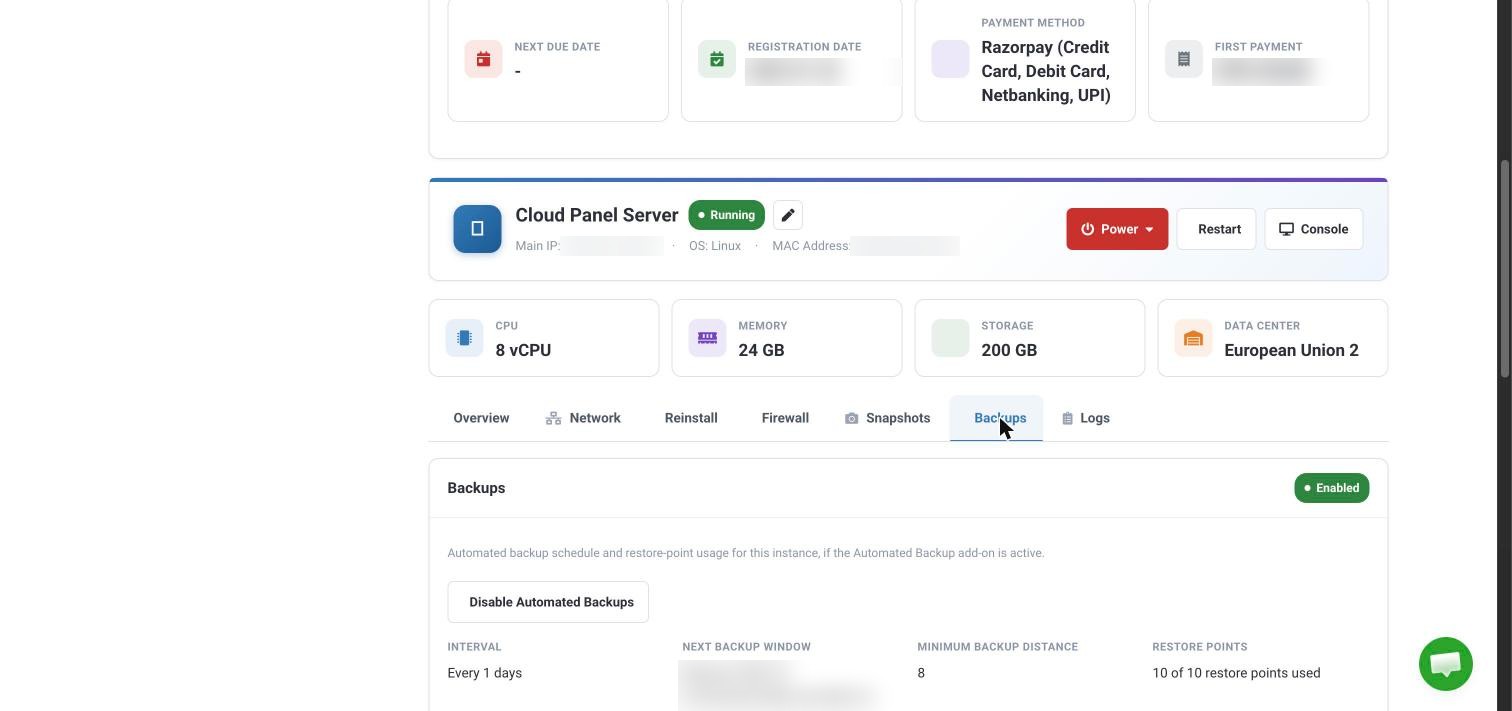Click the Main IP label
This screenshot has width=1512, height=711.
pyautogui.click(x=538, y=246)
